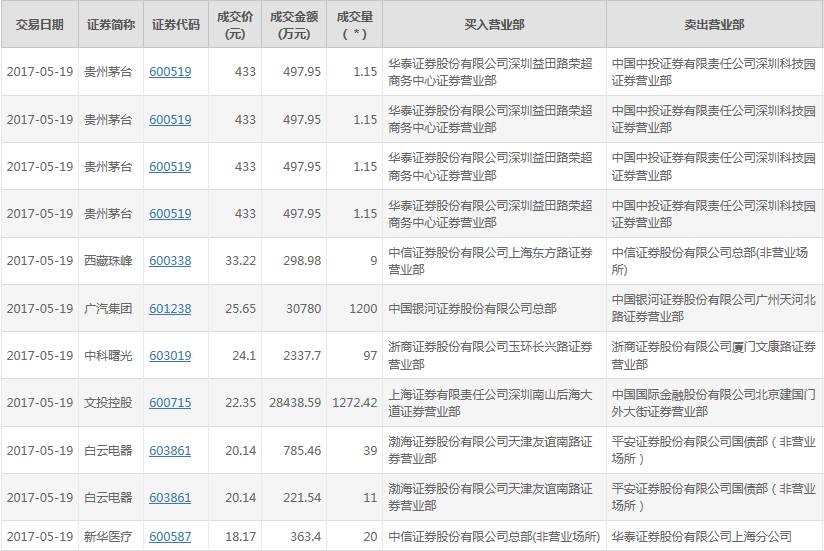Click price value 24.1

tap(244, 356)
